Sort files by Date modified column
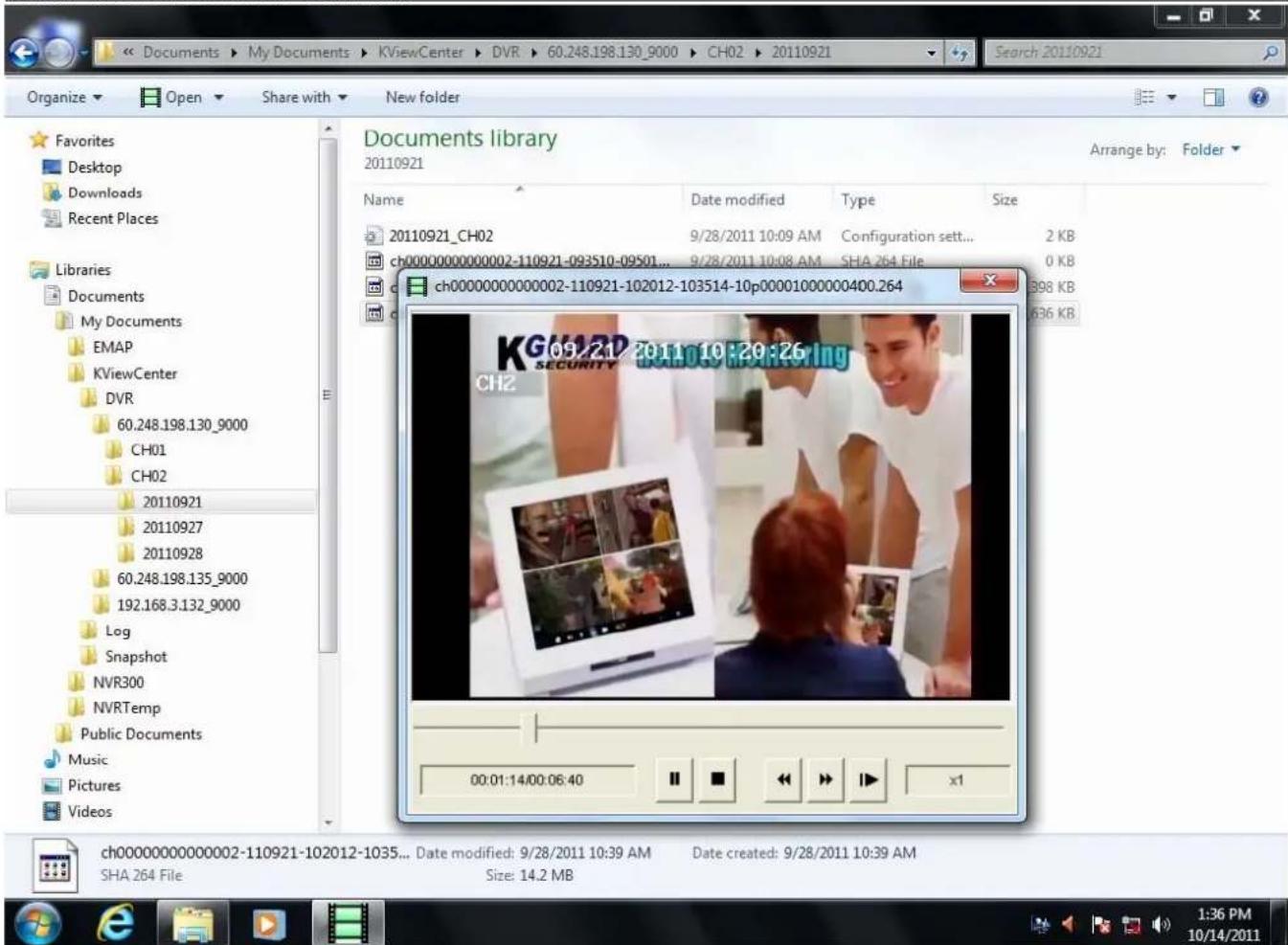Image resolution: width=1288 pixels, height=945 pixels. [737, 199]
